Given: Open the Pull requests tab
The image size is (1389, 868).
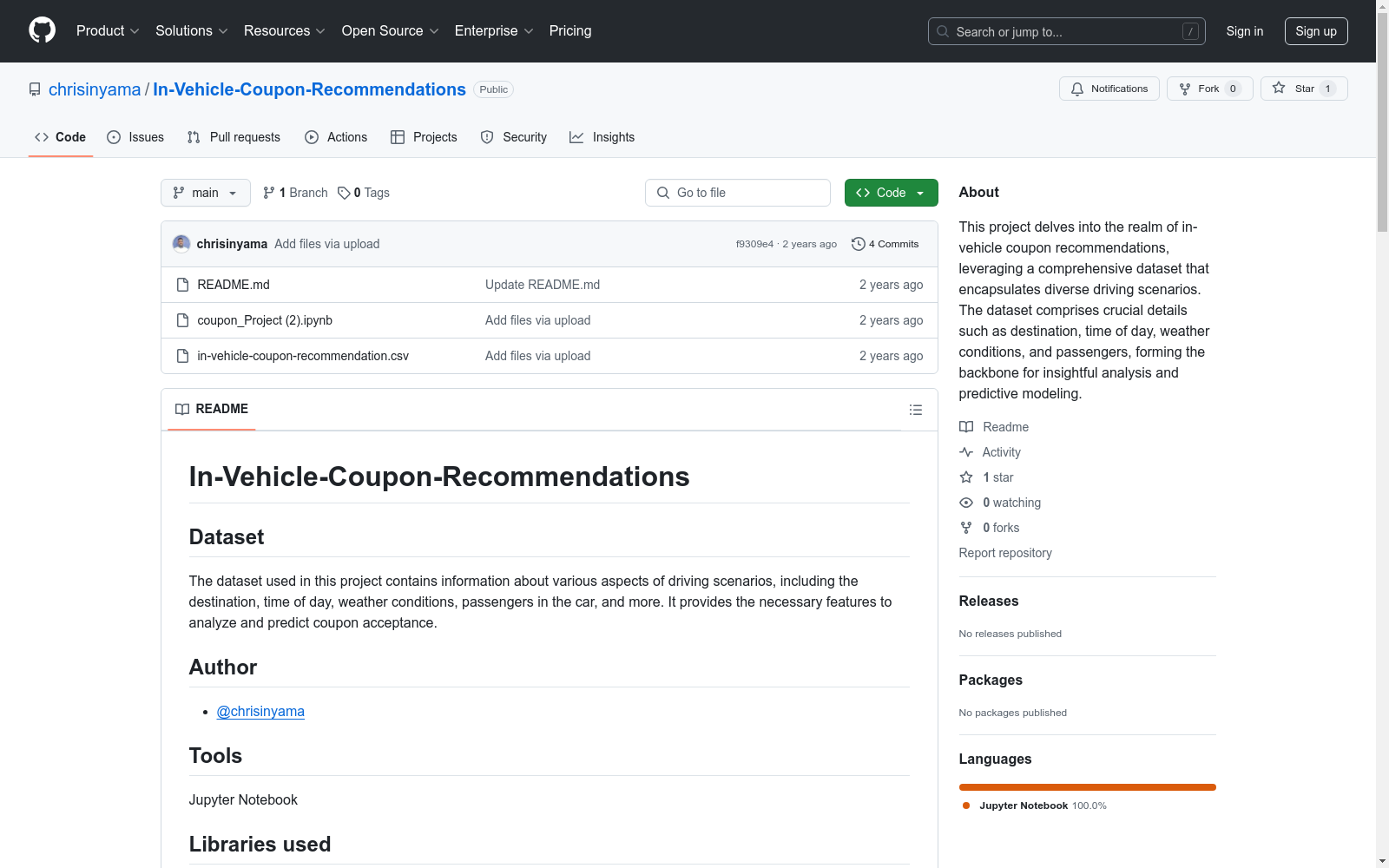Looking at the screenshot, I should click(234, 137).
